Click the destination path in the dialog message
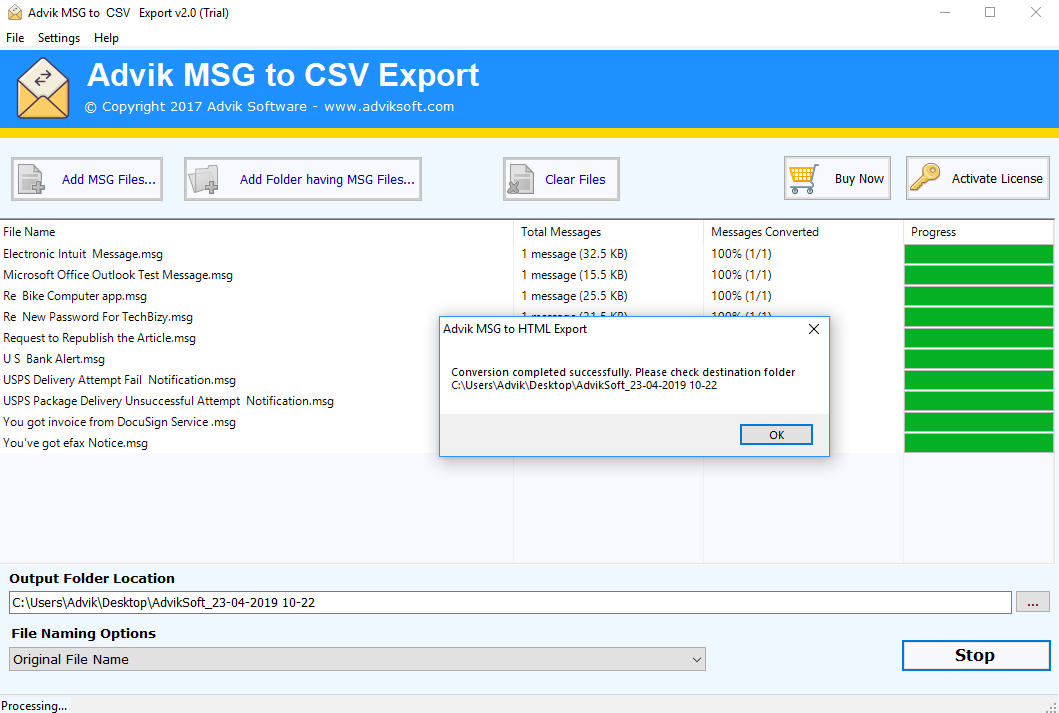1059x713 pixels. click(584, 386)
